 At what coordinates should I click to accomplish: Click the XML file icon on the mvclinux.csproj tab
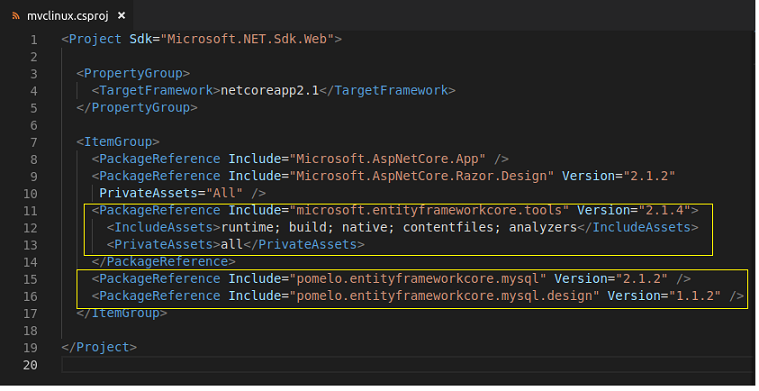[x=16, y=16]
